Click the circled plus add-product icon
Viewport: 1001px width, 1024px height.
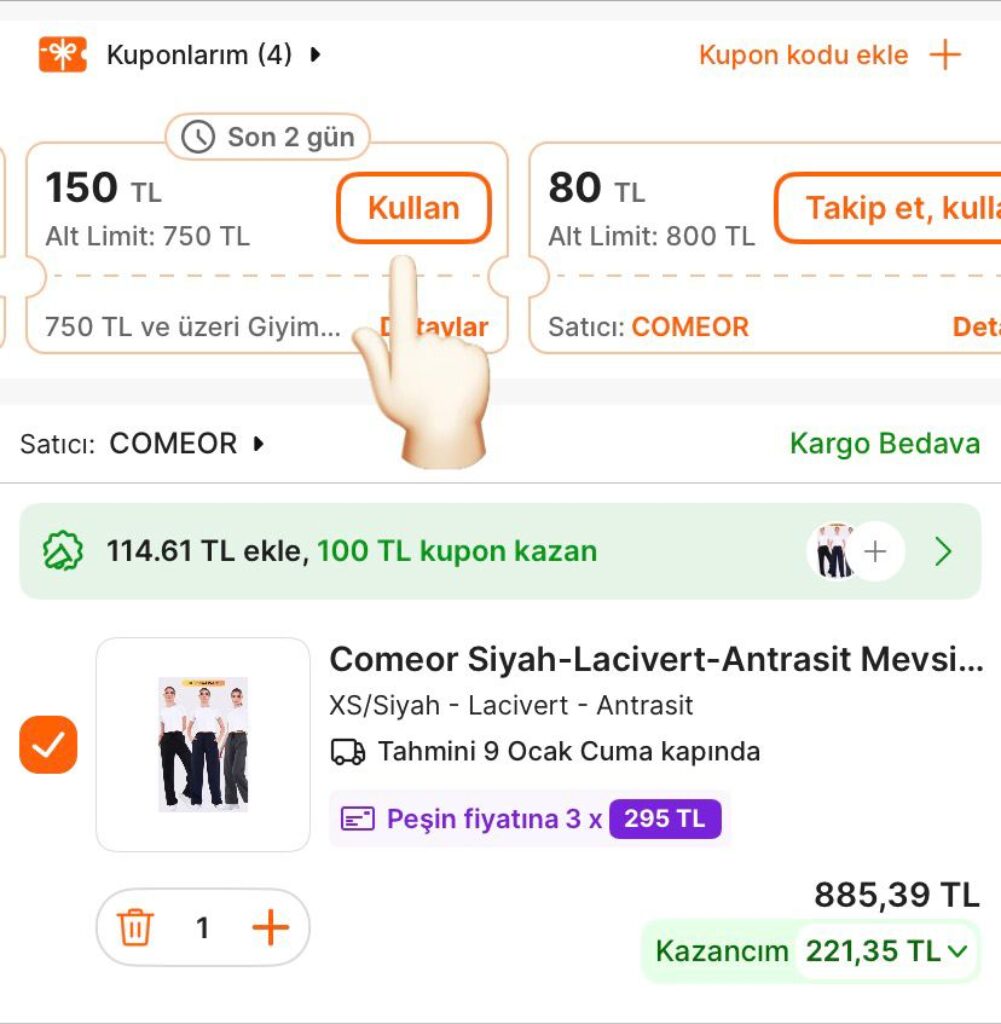click(x=875, y=551)
